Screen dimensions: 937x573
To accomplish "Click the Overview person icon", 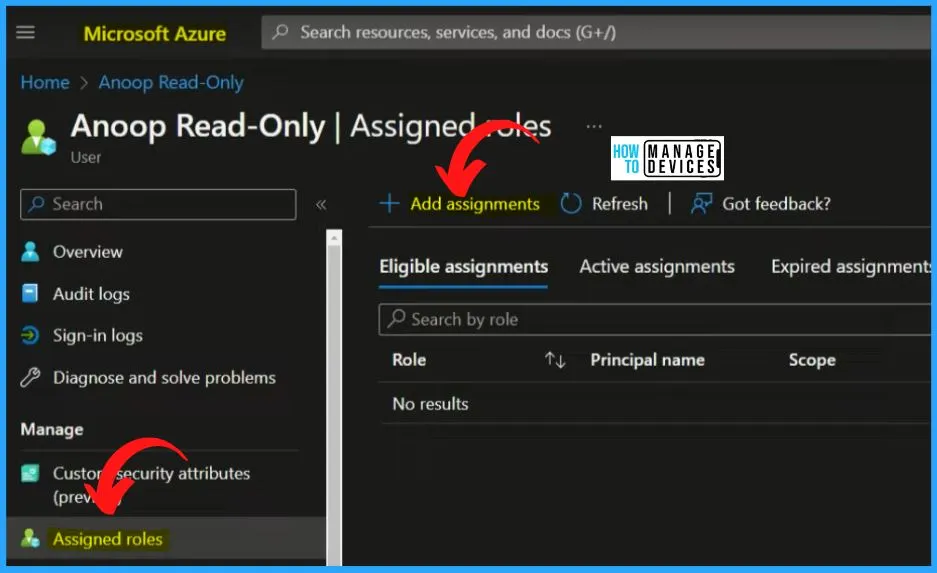I will pos(30,252).
